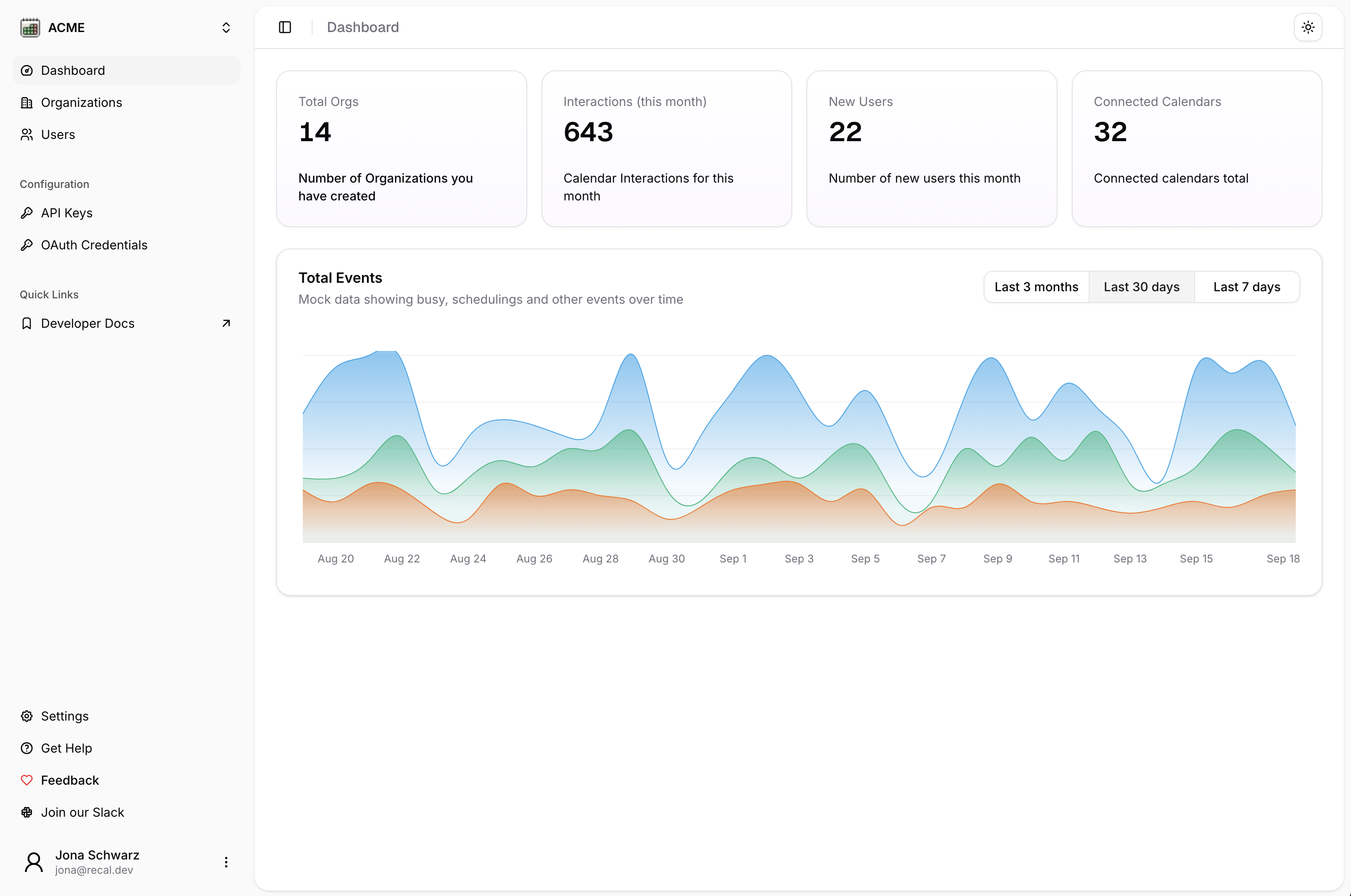Click the Aug 20 axis label
Screen dimensions: 1351x896
tap(336, 558)
